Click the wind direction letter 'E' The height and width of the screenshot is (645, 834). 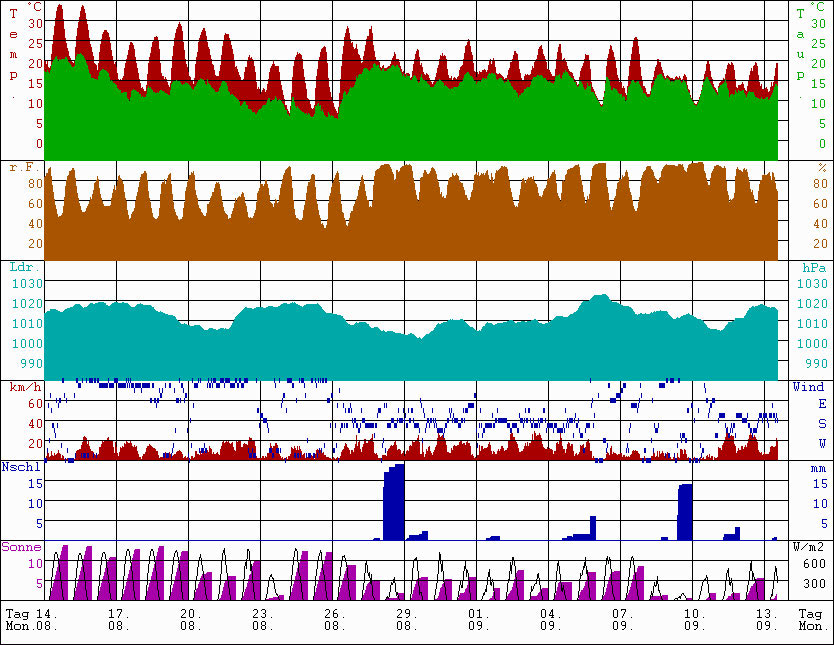coord(822,404)
